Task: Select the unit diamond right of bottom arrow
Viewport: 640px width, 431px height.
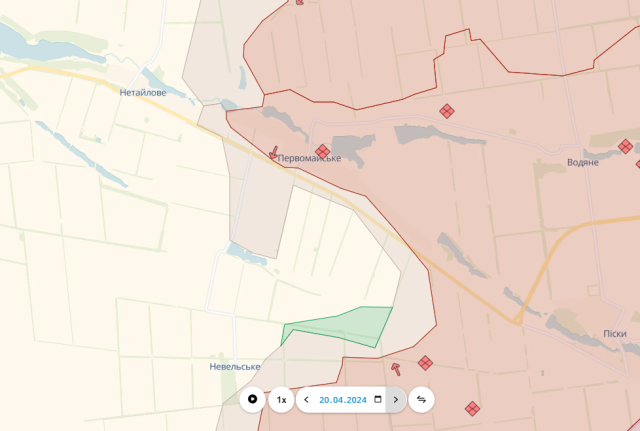Action: tap(425, 362)
